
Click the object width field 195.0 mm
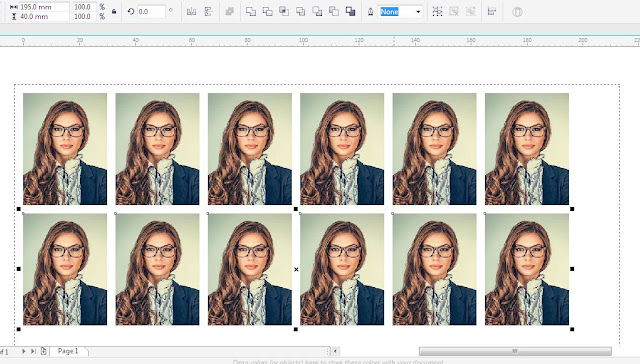(x=44, y=7)
